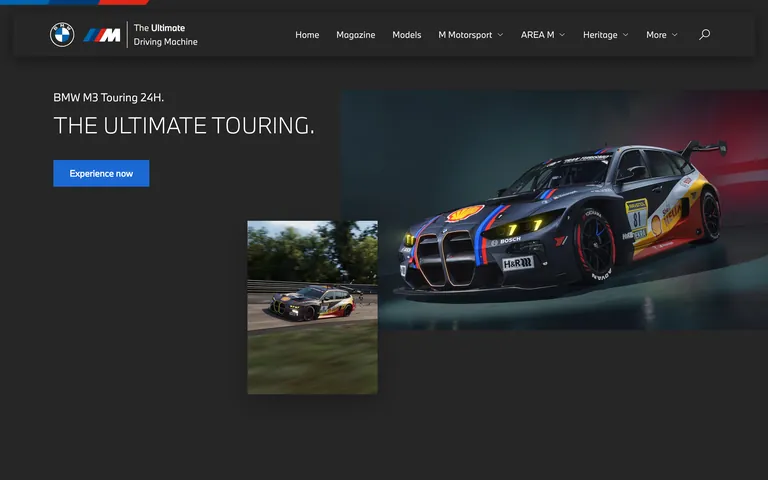Go to the Home page
The width and height of the screenshot is (768, 480).
[307, 35]
